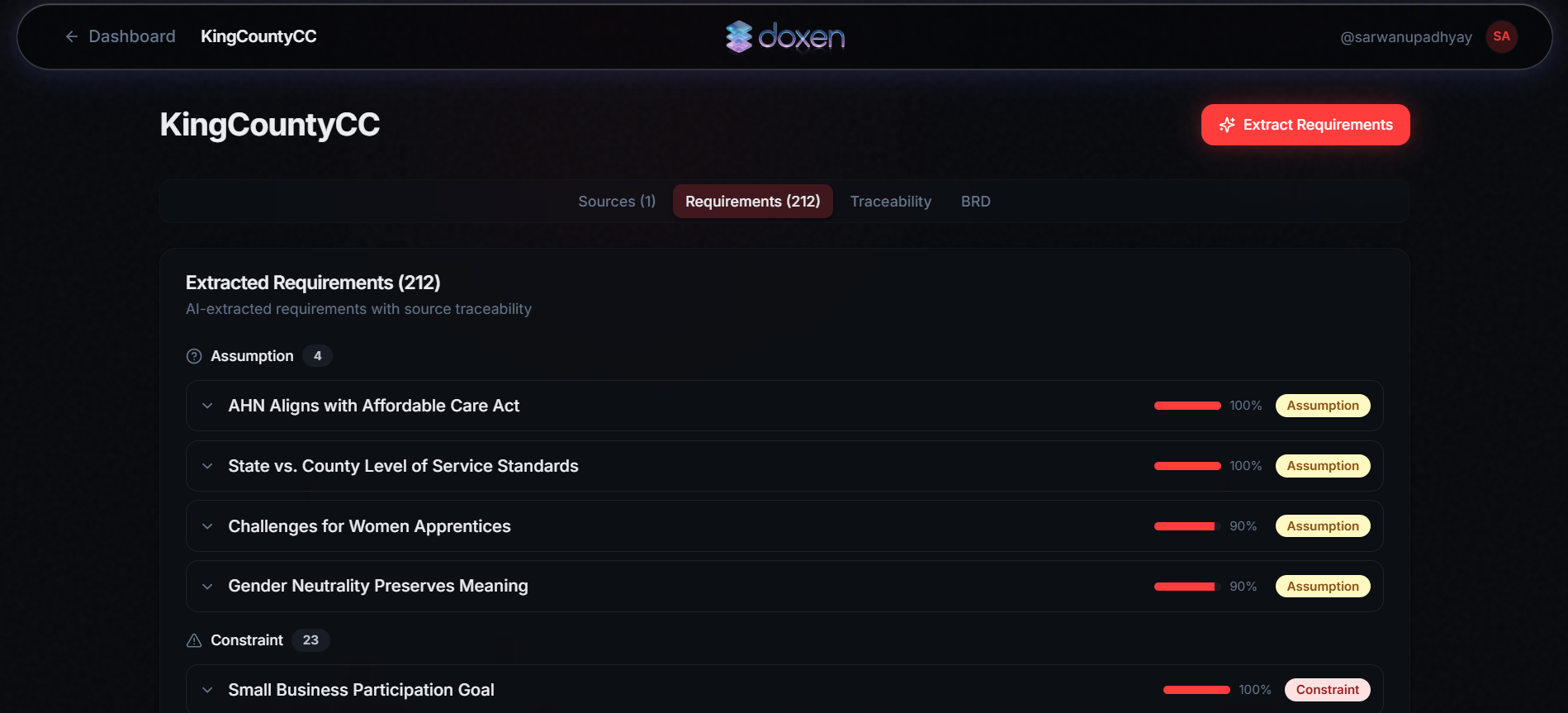Click title State vs. County Level of Service Standards
Screen dimensions: 1568x713
[403, 466]
